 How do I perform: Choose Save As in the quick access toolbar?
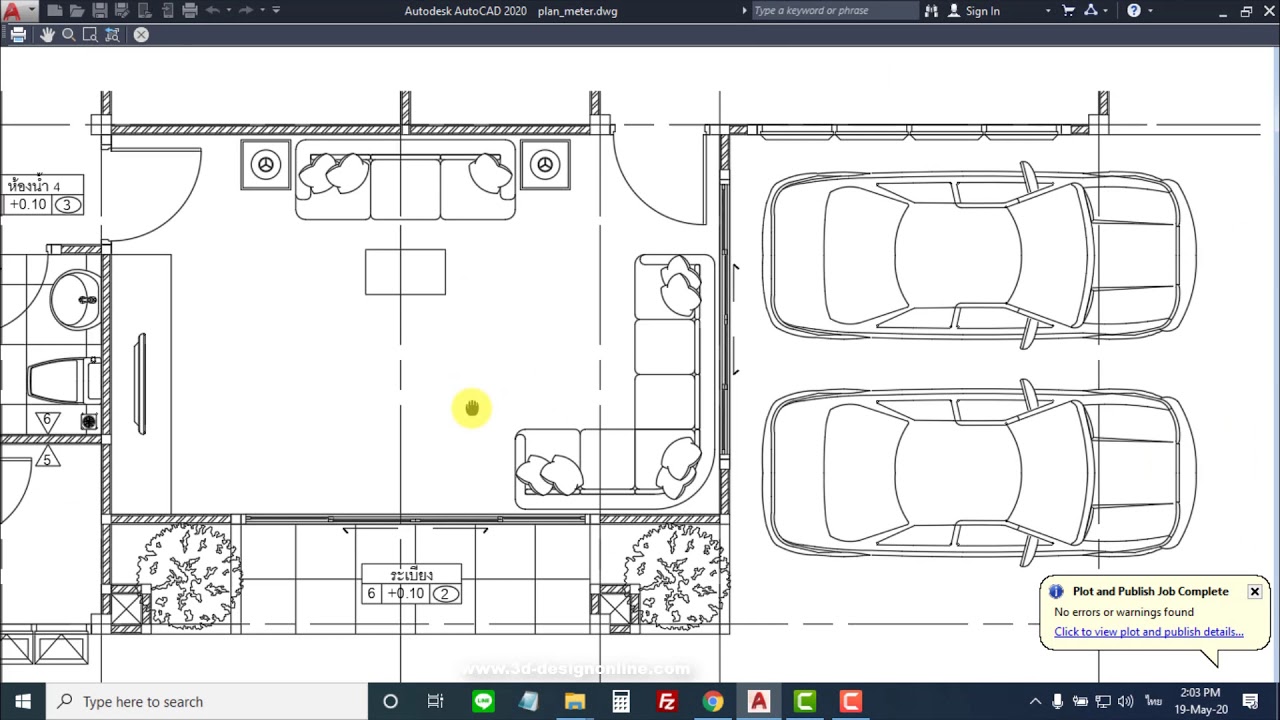121,10
